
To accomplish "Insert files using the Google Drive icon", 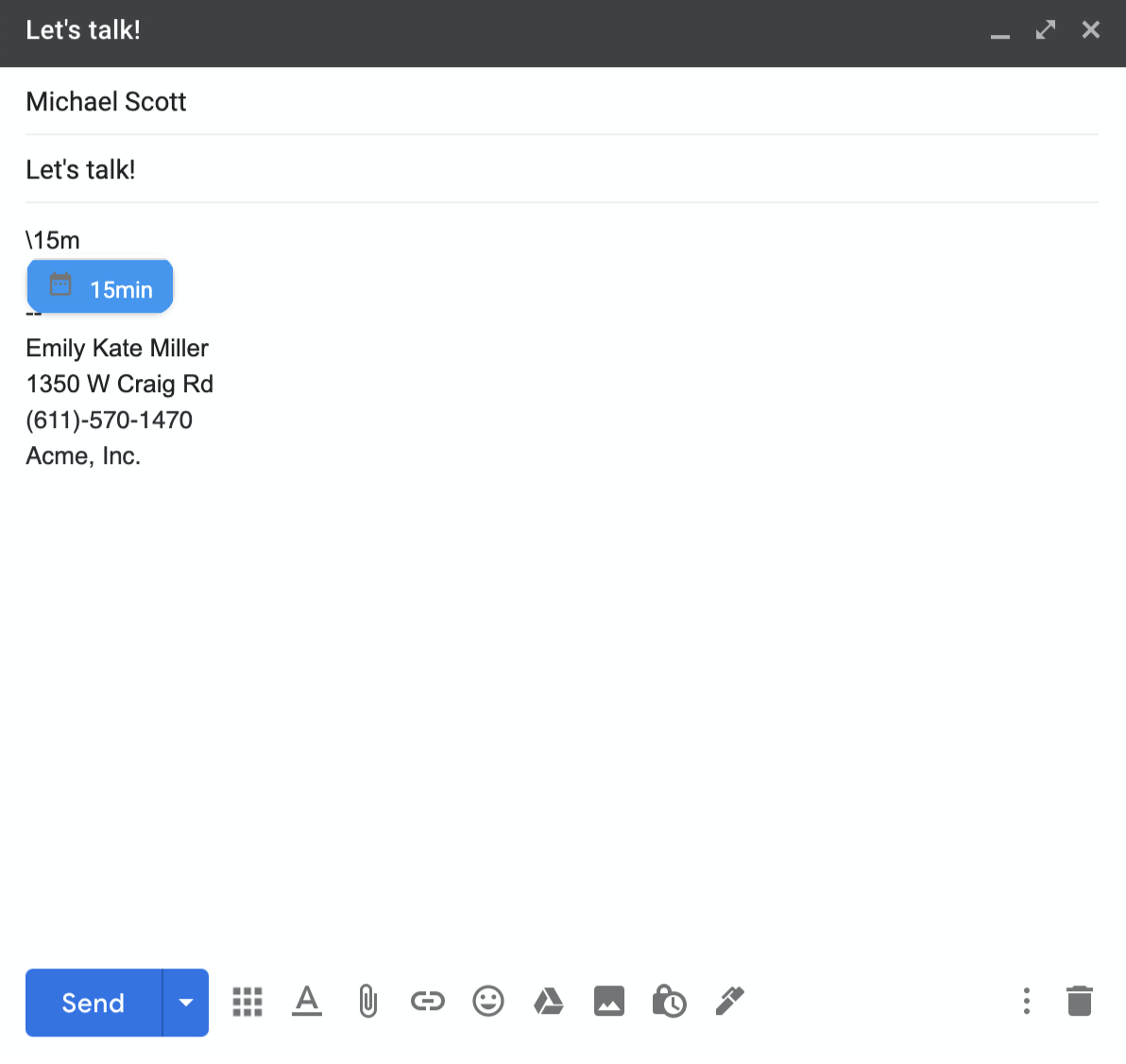I will pos(549,1001).
